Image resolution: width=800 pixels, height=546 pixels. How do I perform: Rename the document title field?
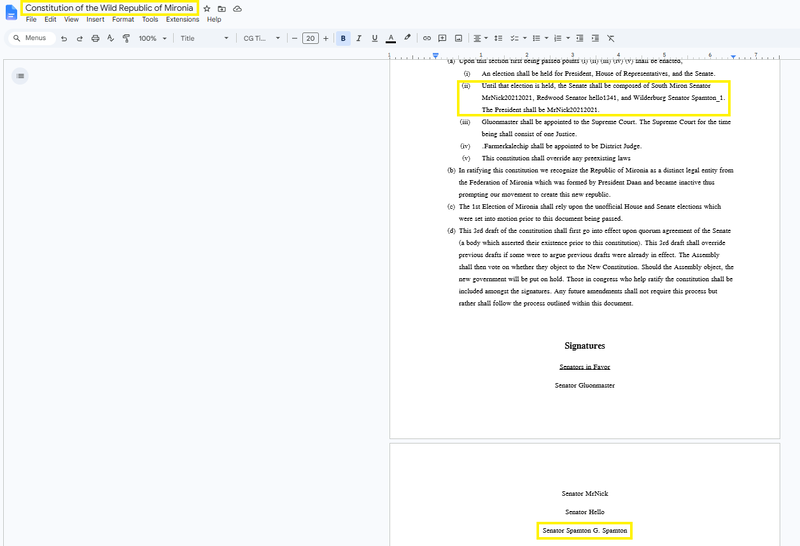pos(109,8)
